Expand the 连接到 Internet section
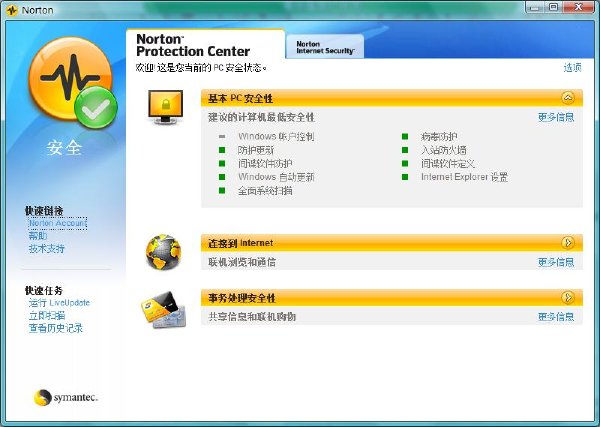 (568, 243)
